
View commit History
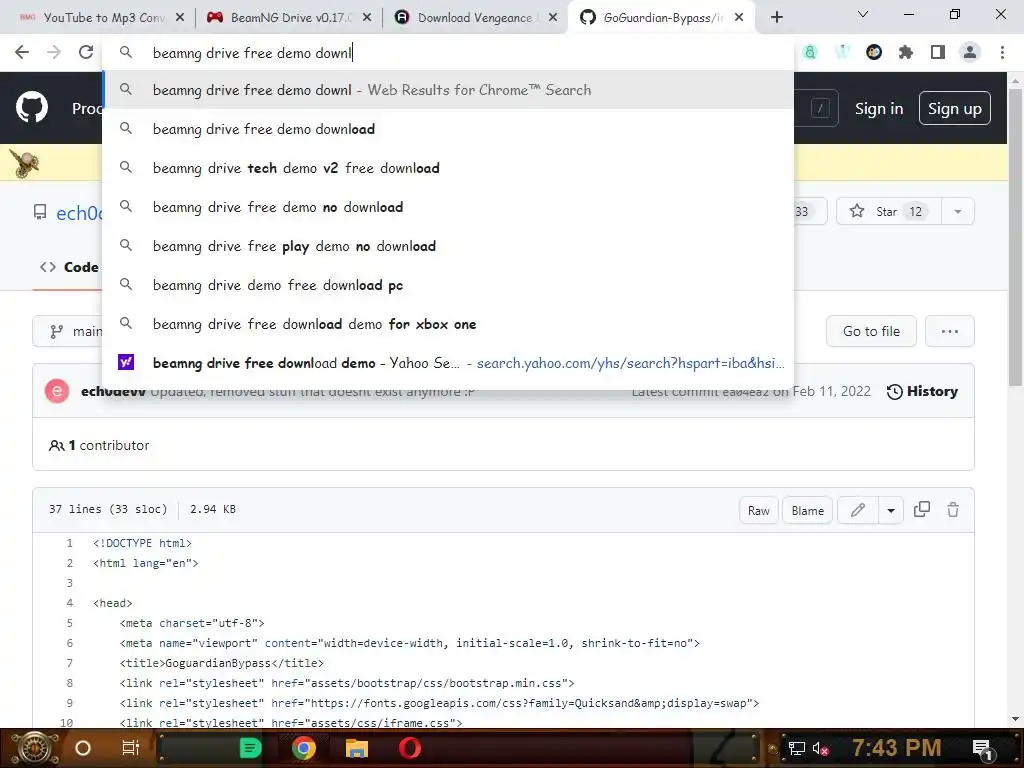[x=922, y=391]
